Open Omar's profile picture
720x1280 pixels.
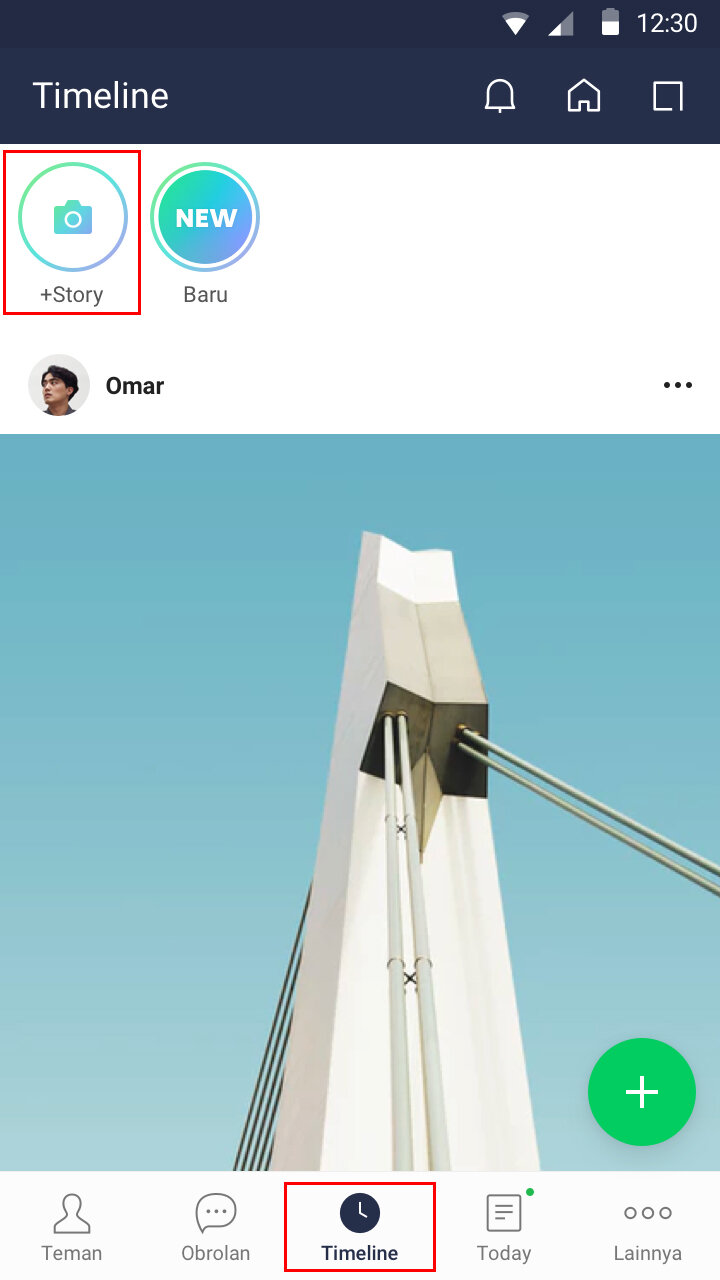click(x=59, y=385)
